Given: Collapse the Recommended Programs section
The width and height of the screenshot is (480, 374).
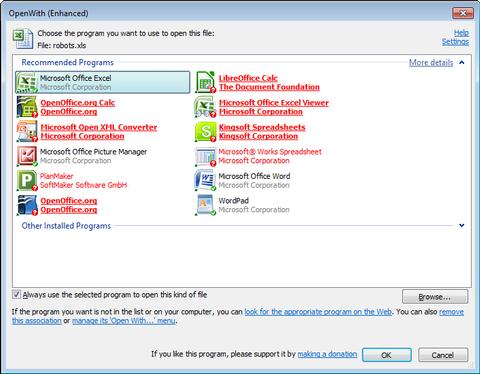Looking at the screenshot, I should point(462,63).
